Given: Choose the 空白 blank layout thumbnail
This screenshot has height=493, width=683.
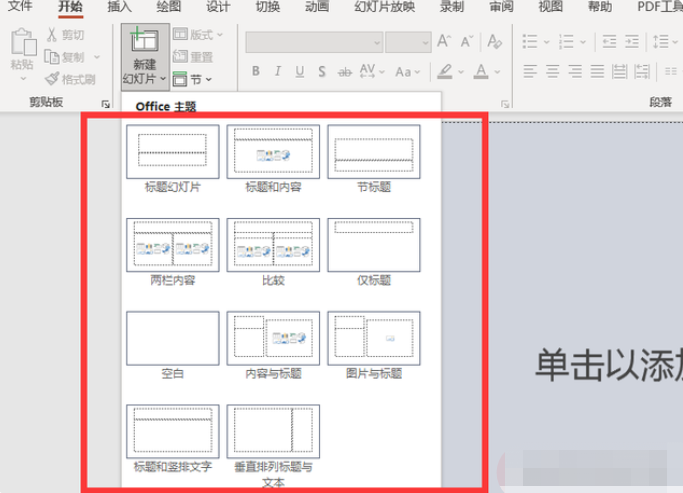Looking at the screenshot, I should coord(173,338).
